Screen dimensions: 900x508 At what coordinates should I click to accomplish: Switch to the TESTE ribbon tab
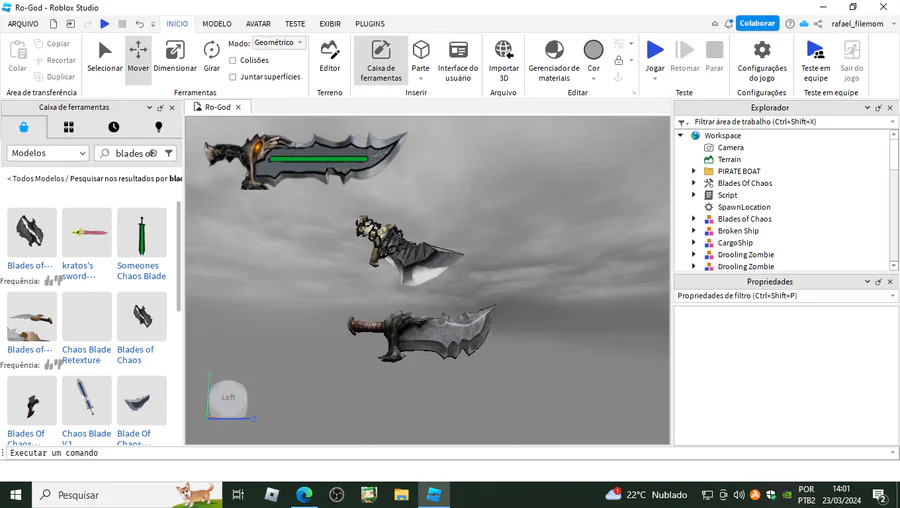pos(295,24)
